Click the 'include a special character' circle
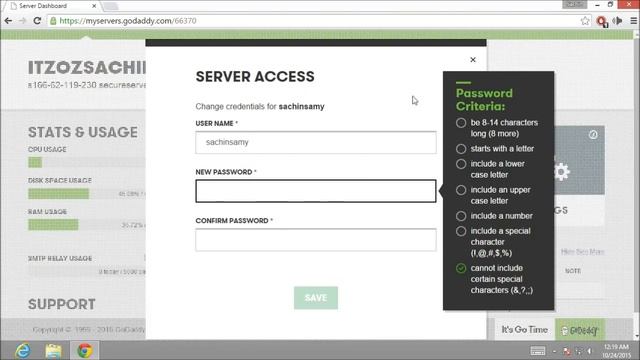This screenshot has width=640, height=360. click(461, 231)
